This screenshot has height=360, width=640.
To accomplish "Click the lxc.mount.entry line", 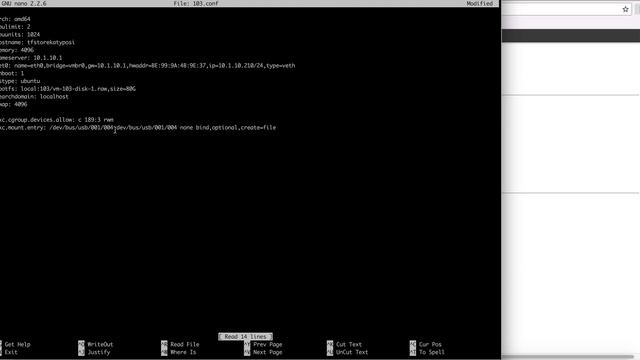I will [x=138, y=127].
